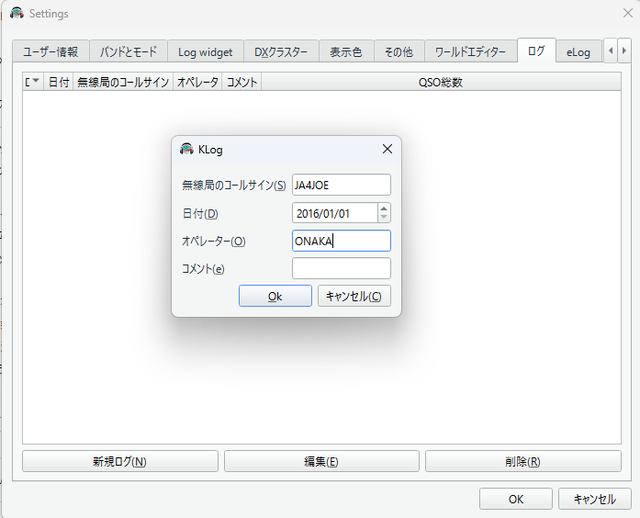Switch to the 表示色 tab
This screenshot has height=518, width=640.
pos(346,51)
